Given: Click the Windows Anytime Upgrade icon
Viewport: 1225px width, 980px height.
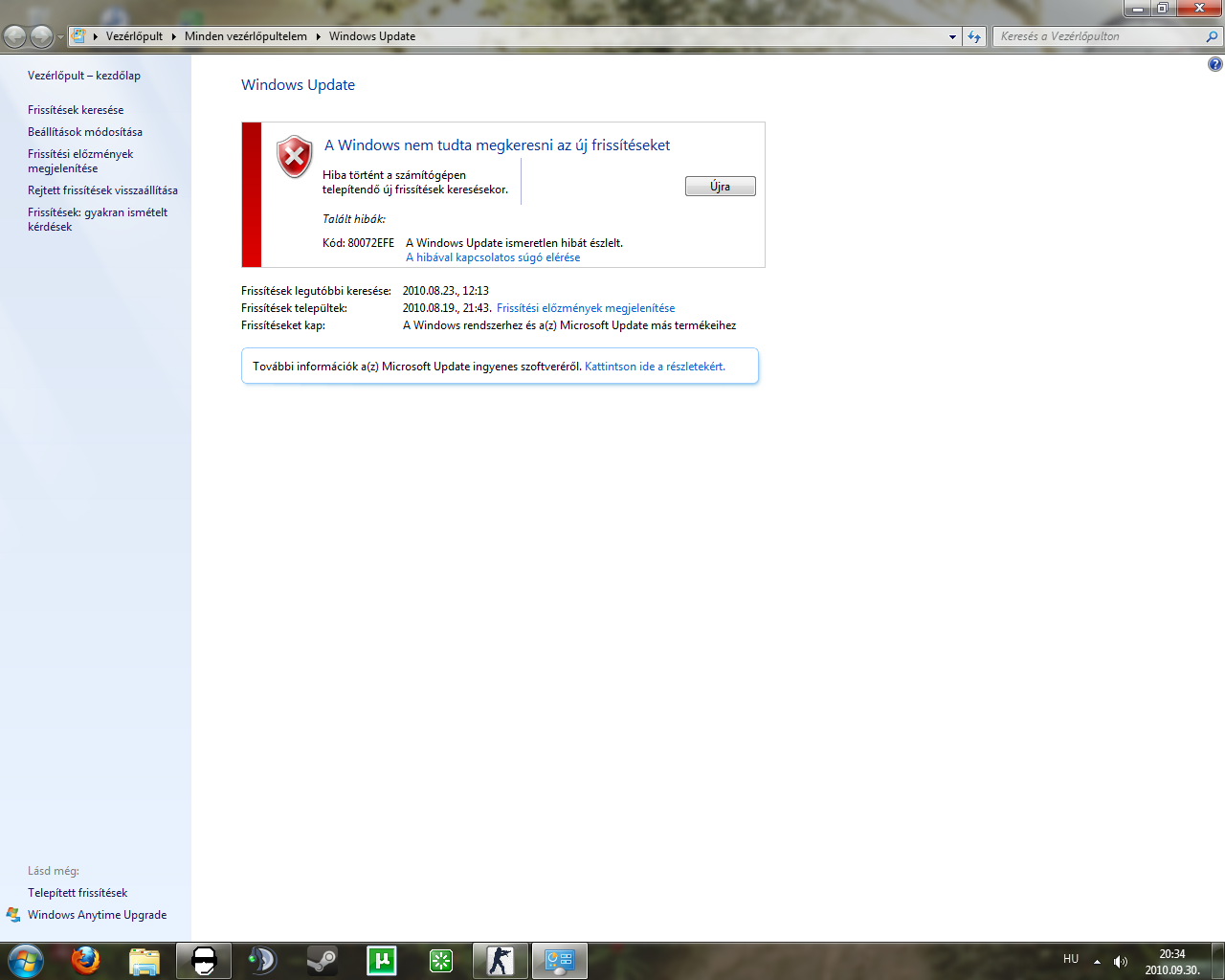Looking at the screenshot, I should click(13, 915).
